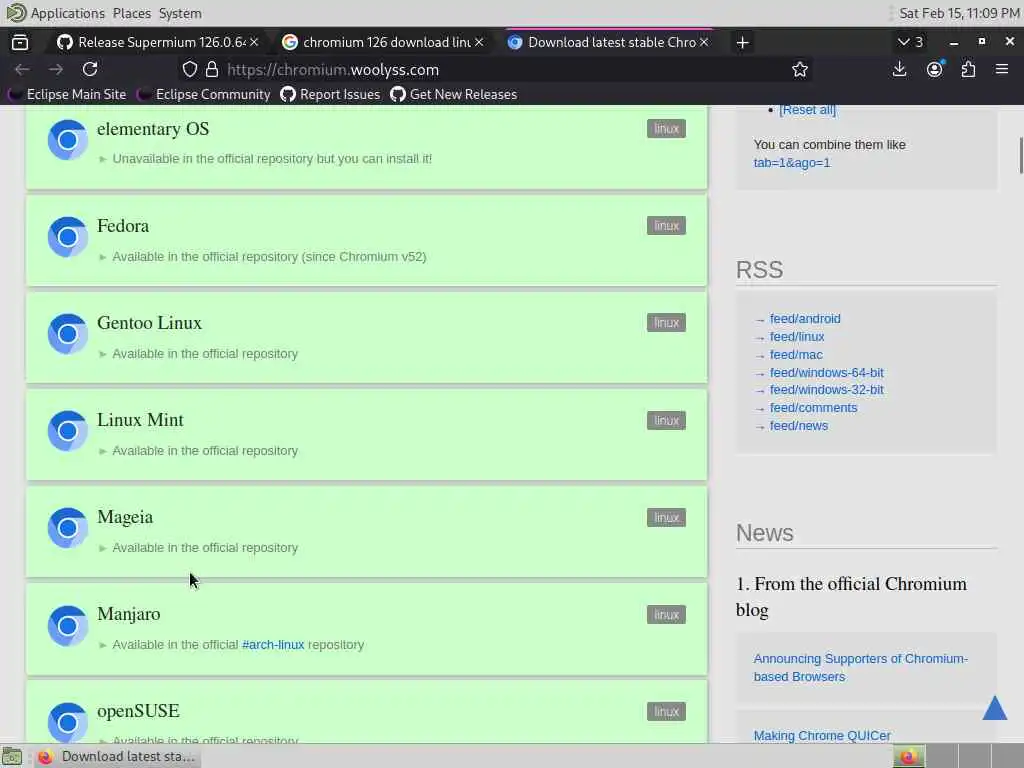
Task: Click the linux tag on Linux Mint card
Action: tap(666, 420)
